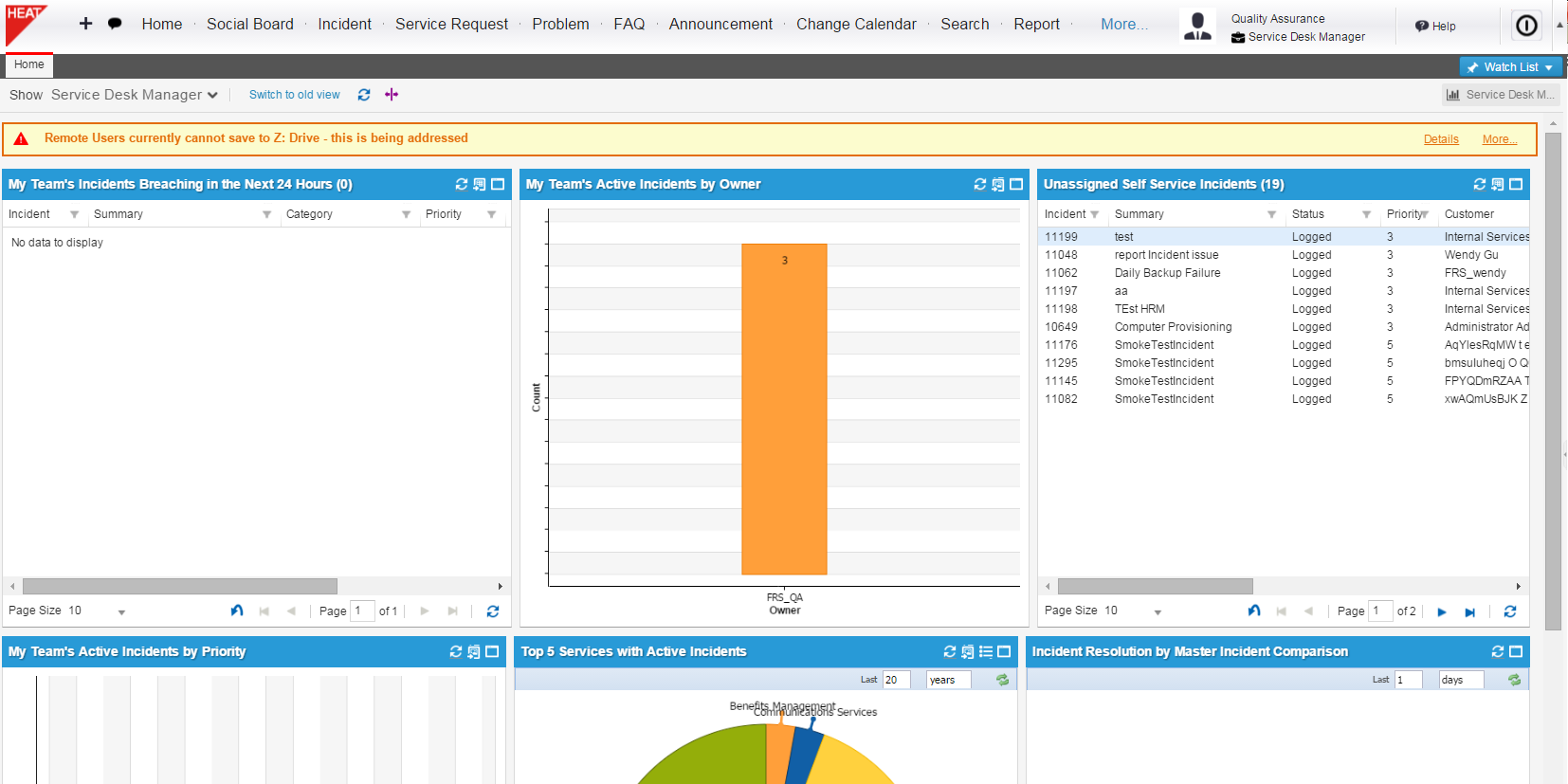Viewport: 1568px width, 784px height.
Task: Open the Change Calendar menu item
Action: (x=856, y=25)
